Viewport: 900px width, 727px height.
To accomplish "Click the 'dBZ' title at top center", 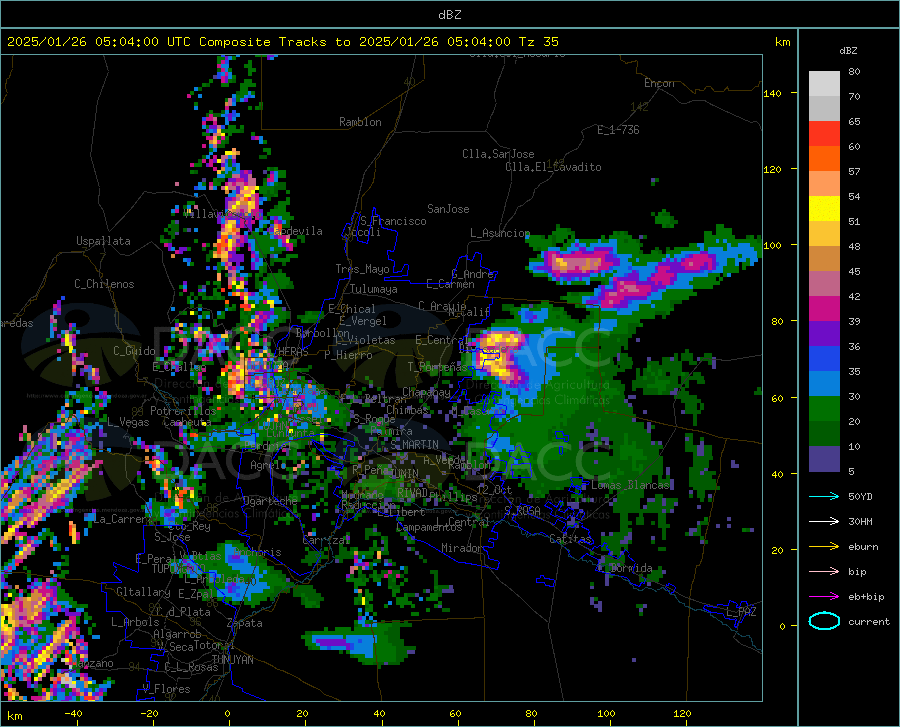I will tap(449, 15).
